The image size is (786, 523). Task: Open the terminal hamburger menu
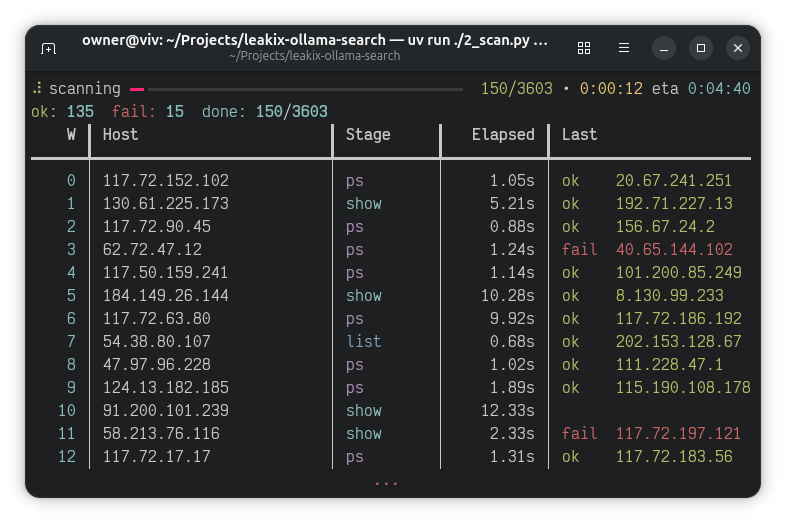(624, 48)
